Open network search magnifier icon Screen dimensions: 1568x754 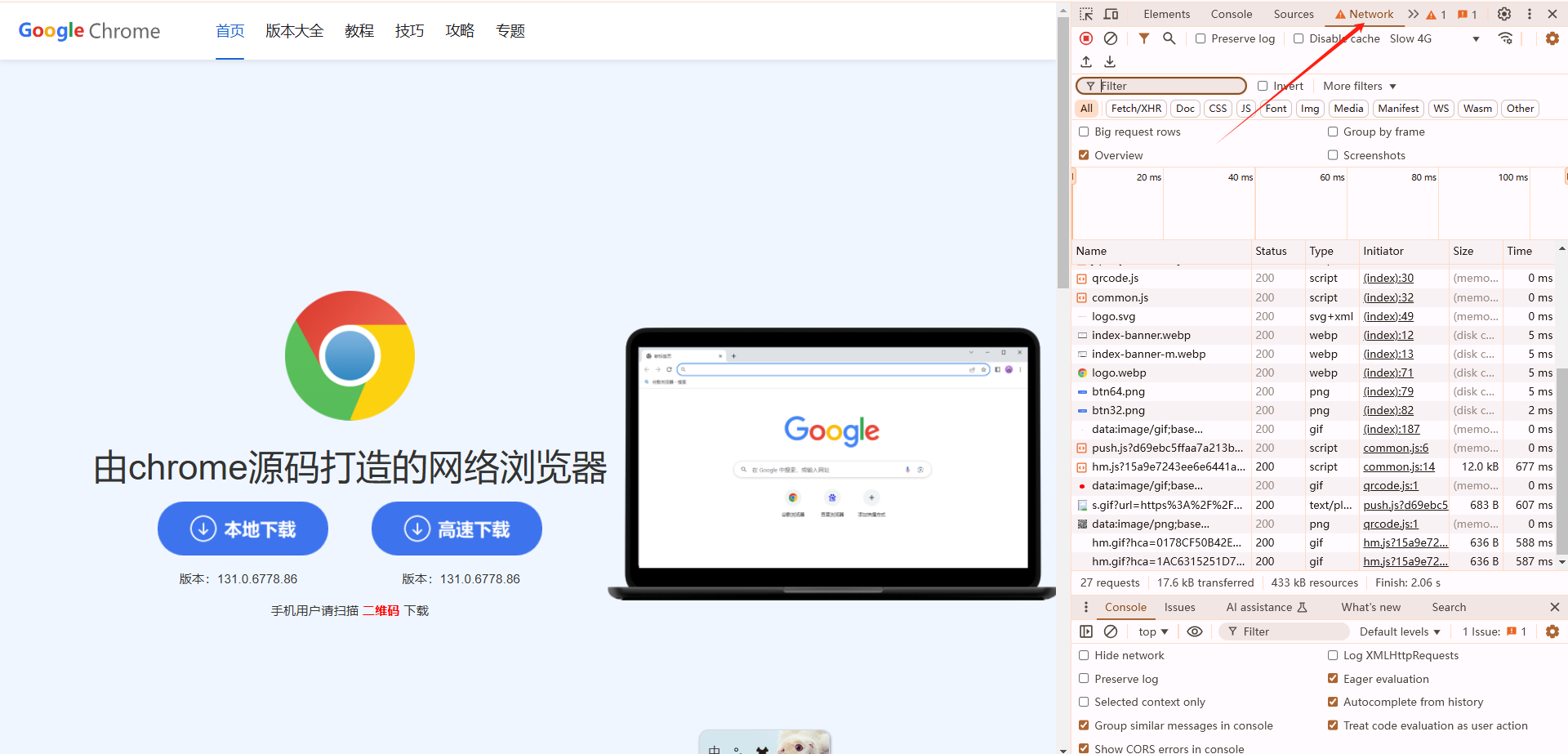click(1169, 38)
